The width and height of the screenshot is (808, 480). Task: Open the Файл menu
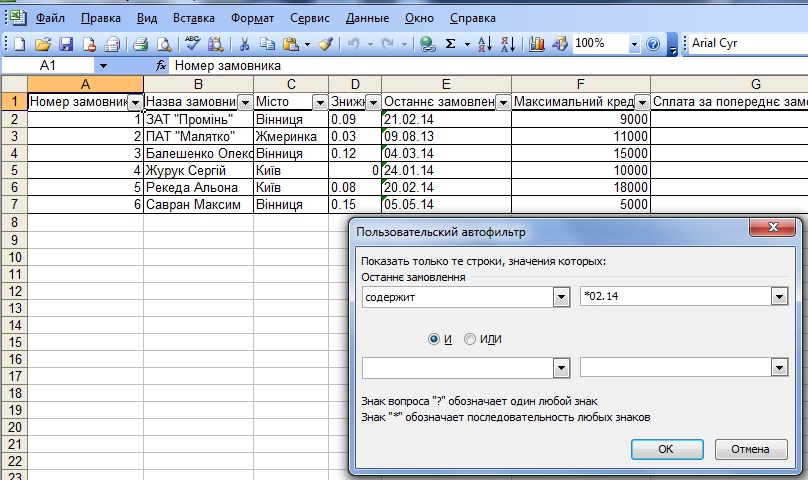click(x=50, y=18)
